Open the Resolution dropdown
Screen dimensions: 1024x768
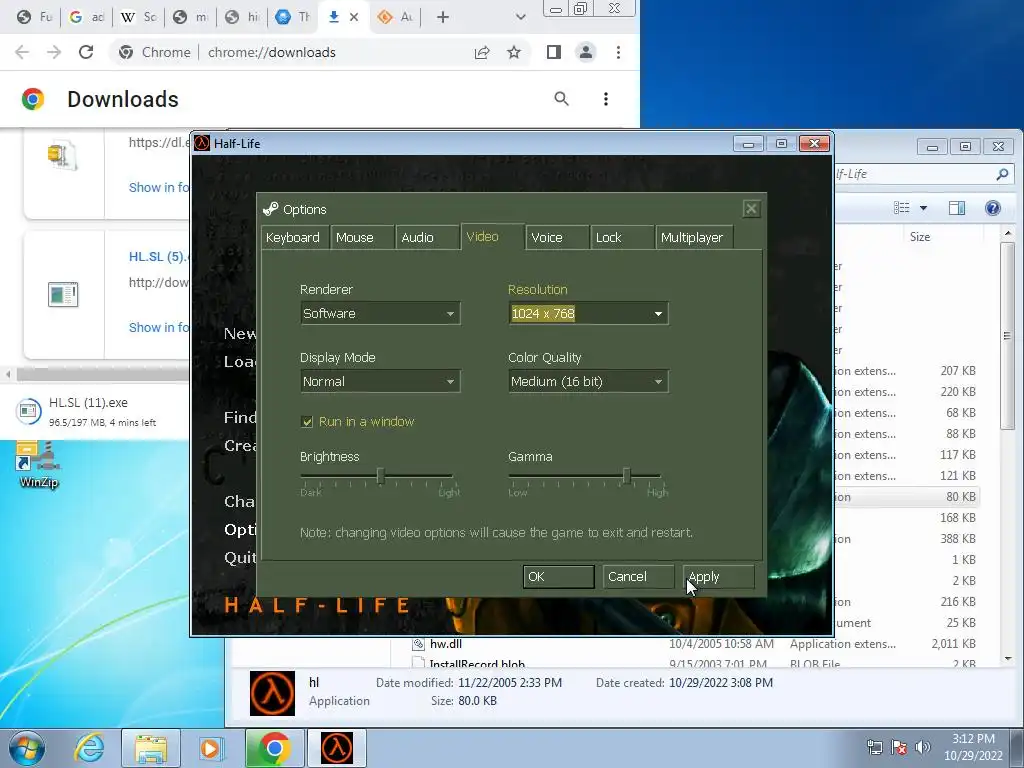point(588,313)
